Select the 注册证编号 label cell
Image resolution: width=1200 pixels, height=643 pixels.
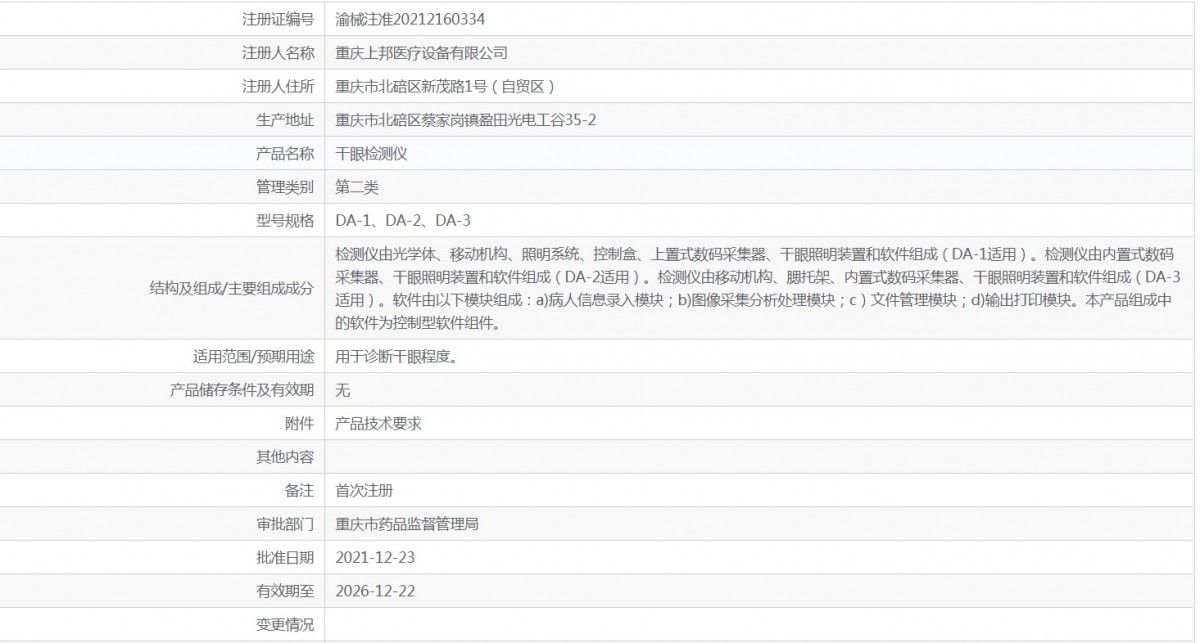click(x=278, y=19)
